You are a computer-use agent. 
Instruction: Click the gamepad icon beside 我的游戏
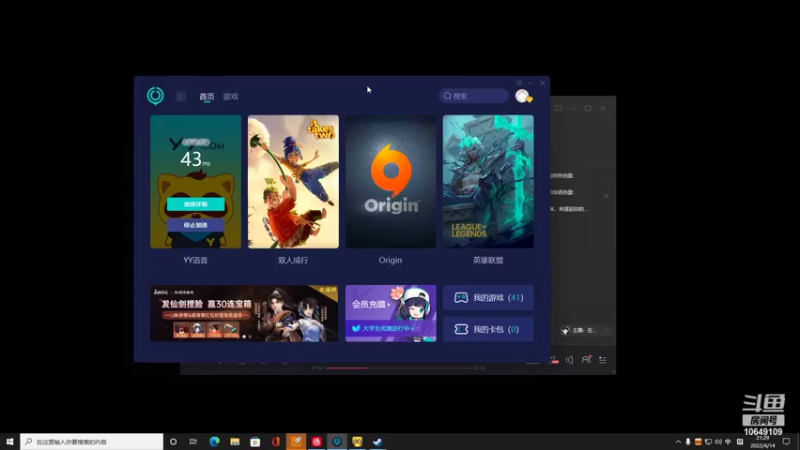(x=461, y=297)
